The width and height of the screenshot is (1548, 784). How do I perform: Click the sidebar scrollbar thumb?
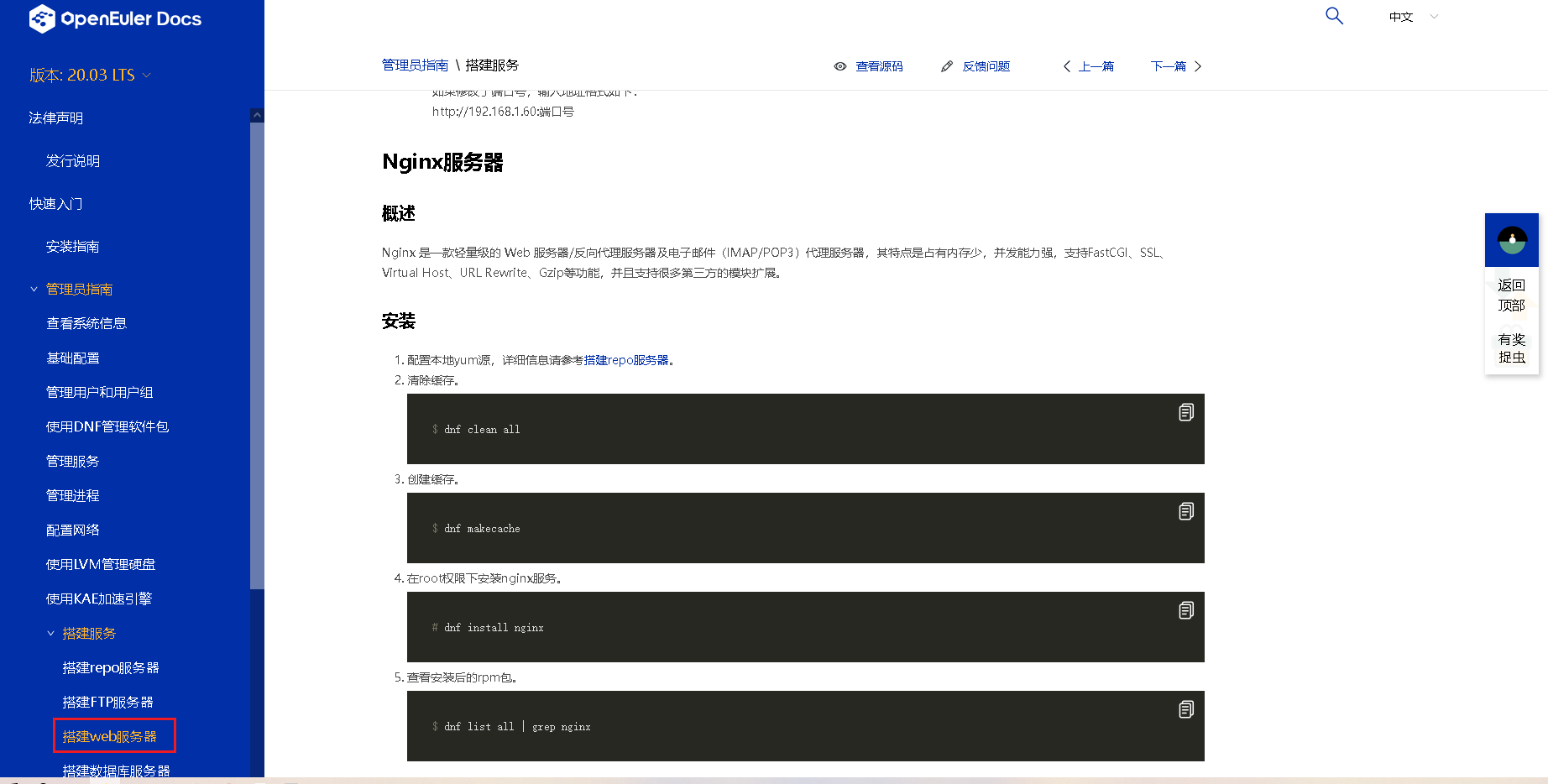click(257, 356)
